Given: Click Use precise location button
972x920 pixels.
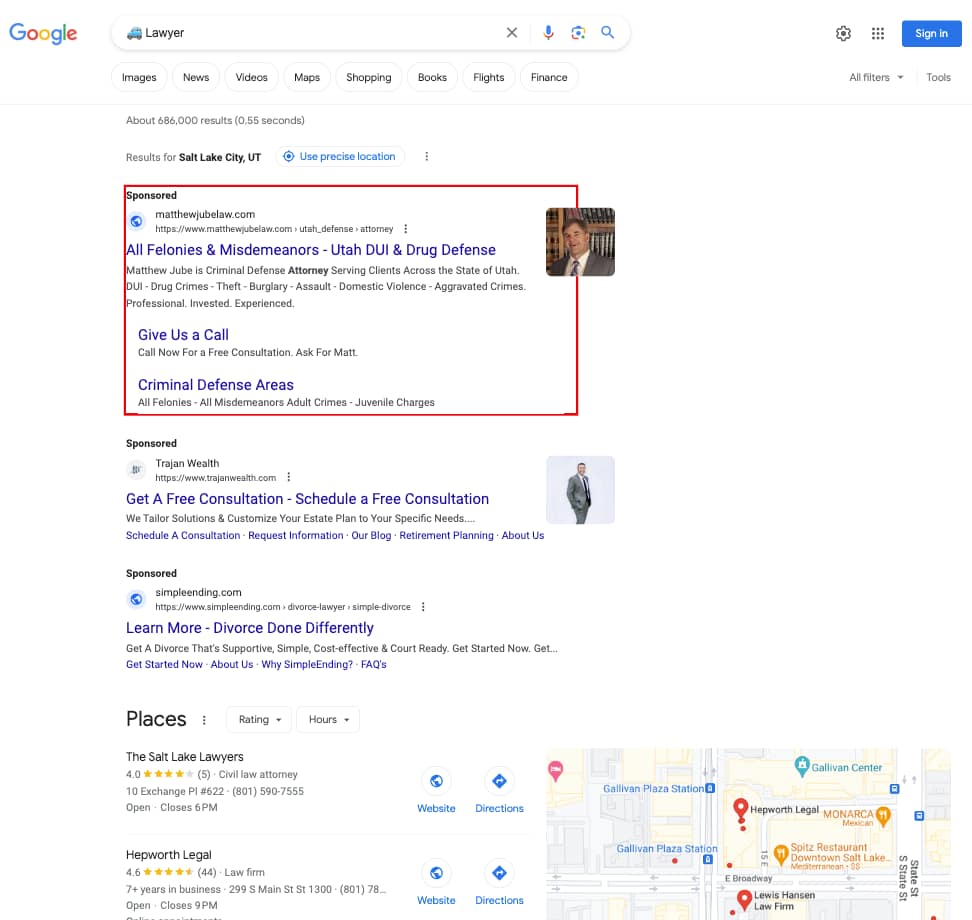Looking at the screenshot, I should [x=340, y=157].
